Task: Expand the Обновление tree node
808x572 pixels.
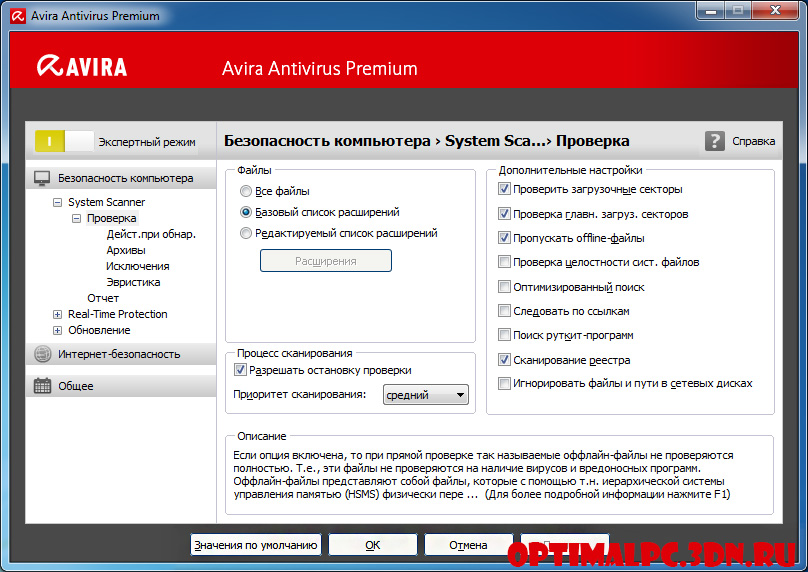Action: (57, 330)
